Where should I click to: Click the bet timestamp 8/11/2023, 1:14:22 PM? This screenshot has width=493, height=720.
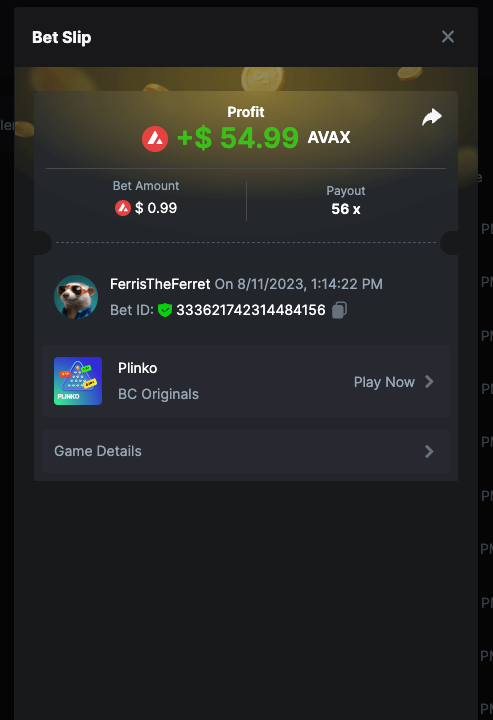310,284
